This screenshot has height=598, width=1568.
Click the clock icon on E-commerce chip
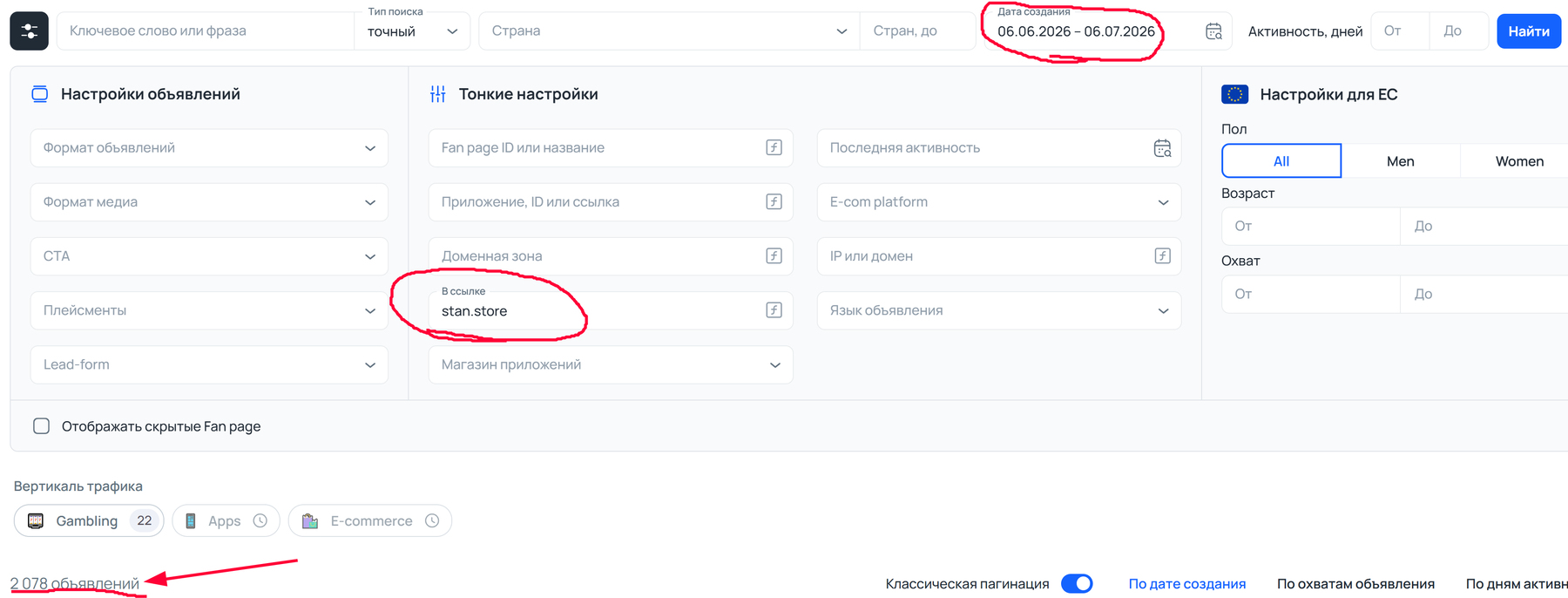coord(432,520)
